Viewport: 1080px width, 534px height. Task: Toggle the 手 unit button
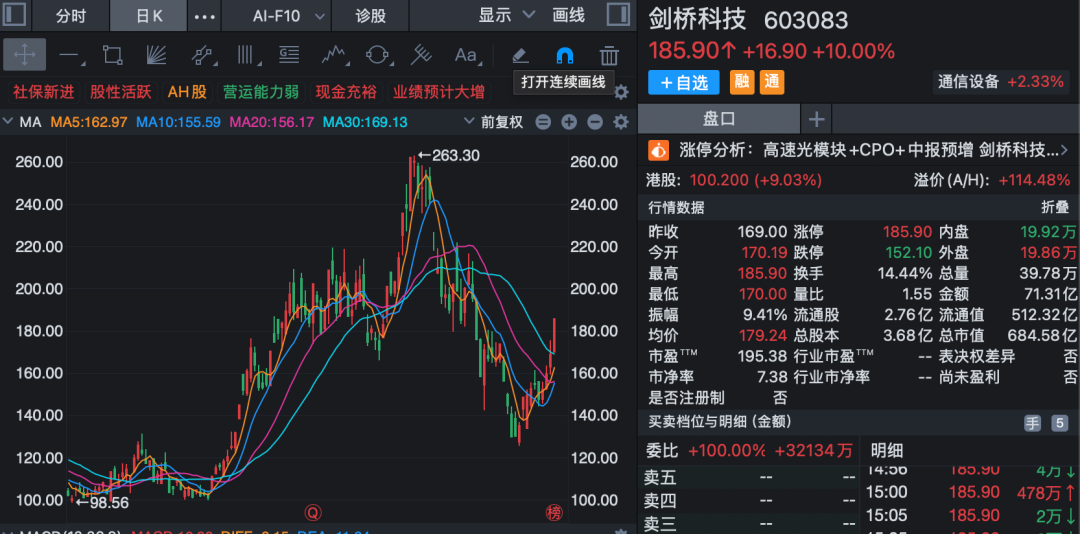(x=1032, y=423)
